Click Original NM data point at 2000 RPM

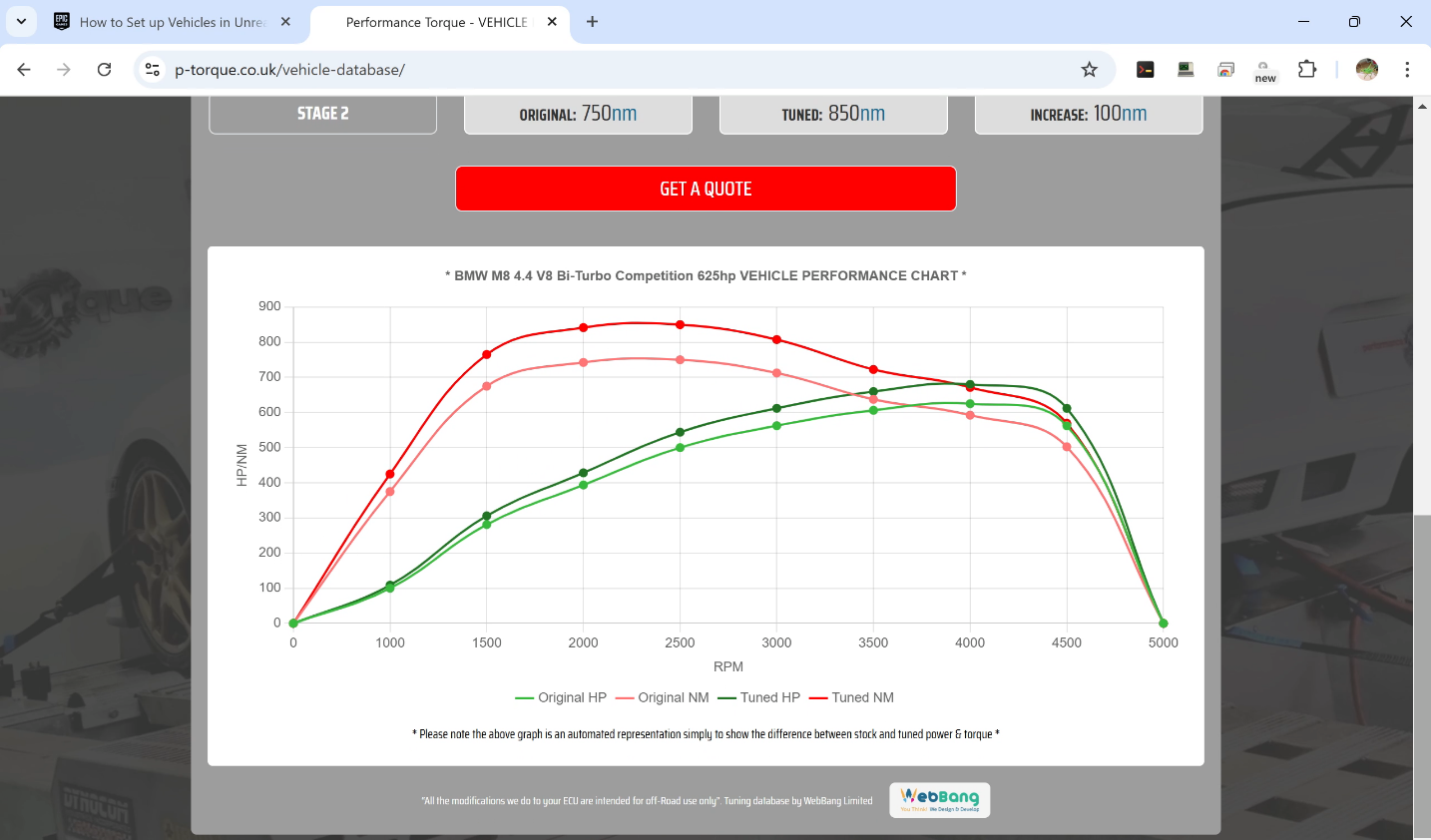pyautogui.click(x=584, y=362)
